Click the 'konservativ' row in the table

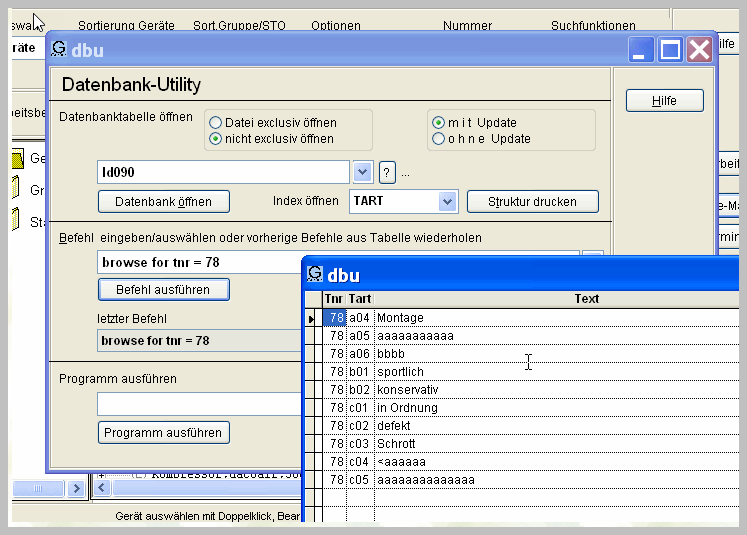tap(407, 390)
